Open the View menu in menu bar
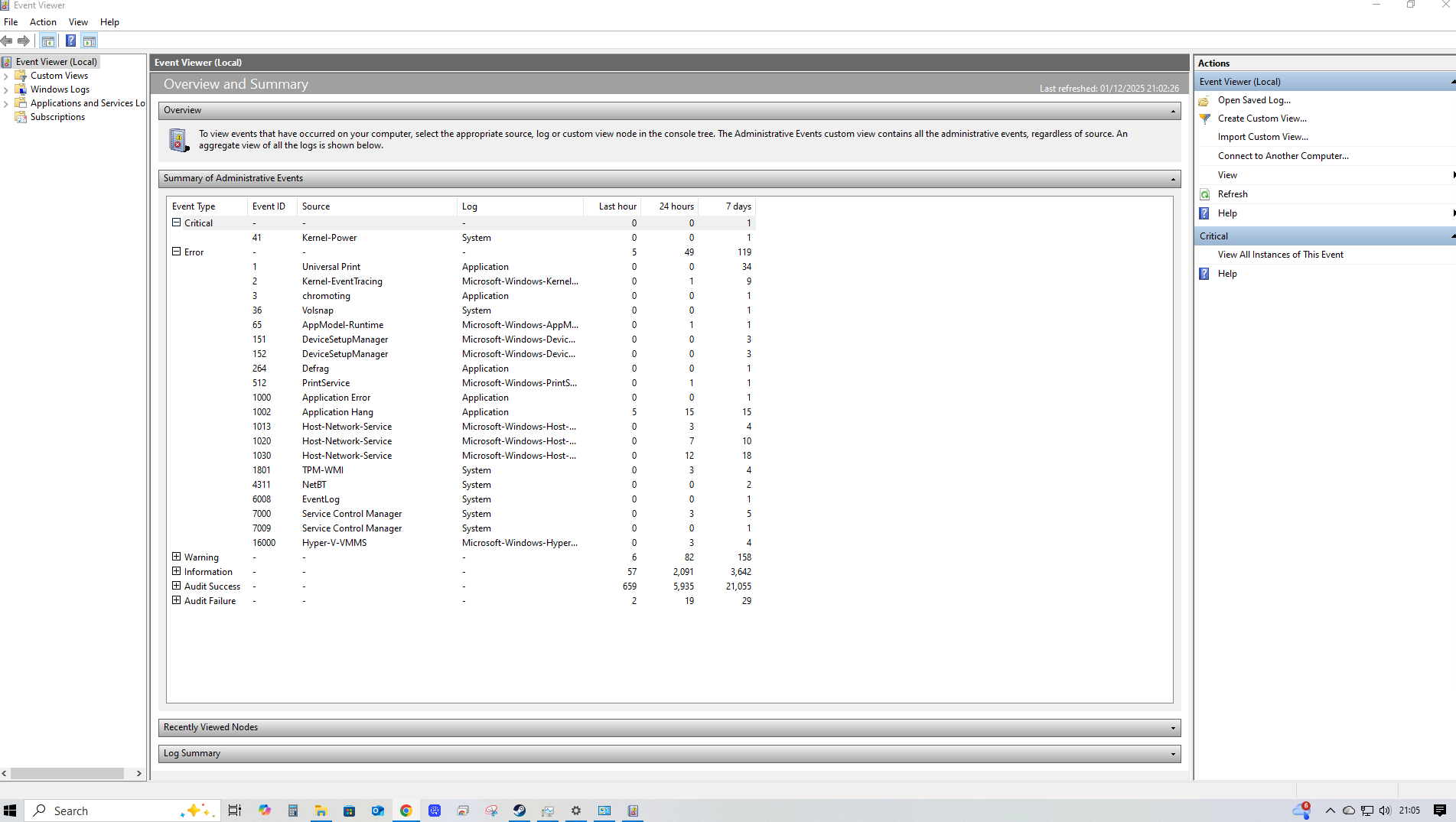 pos(78,22)
